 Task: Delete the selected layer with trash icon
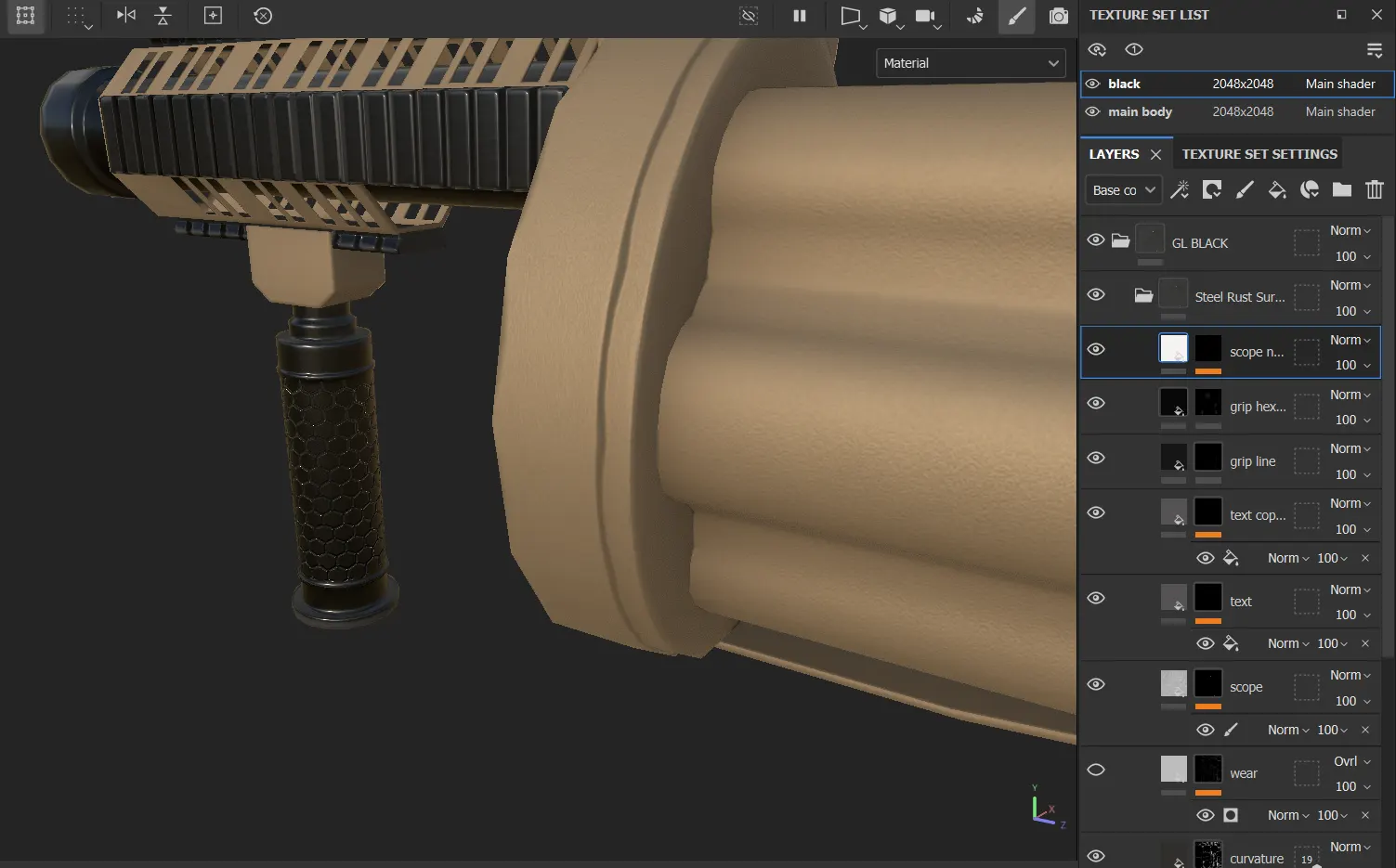pyautogui.click(x=1375, y=190)
